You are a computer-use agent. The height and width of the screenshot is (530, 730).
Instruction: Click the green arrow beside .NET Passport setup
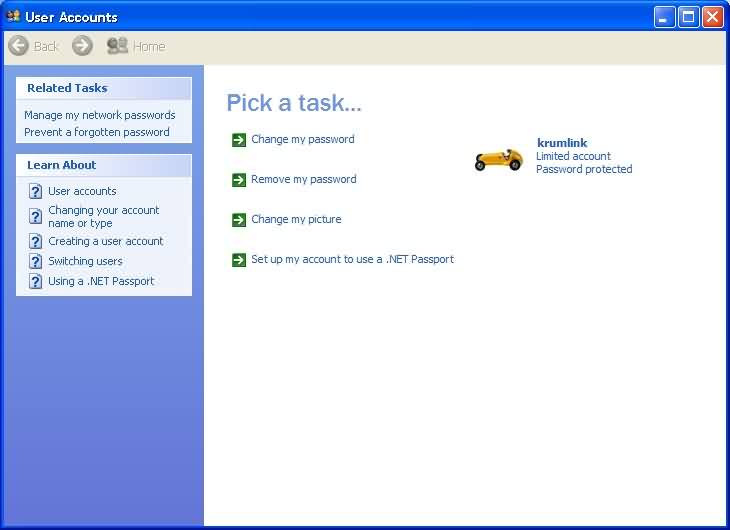point(239,260)
